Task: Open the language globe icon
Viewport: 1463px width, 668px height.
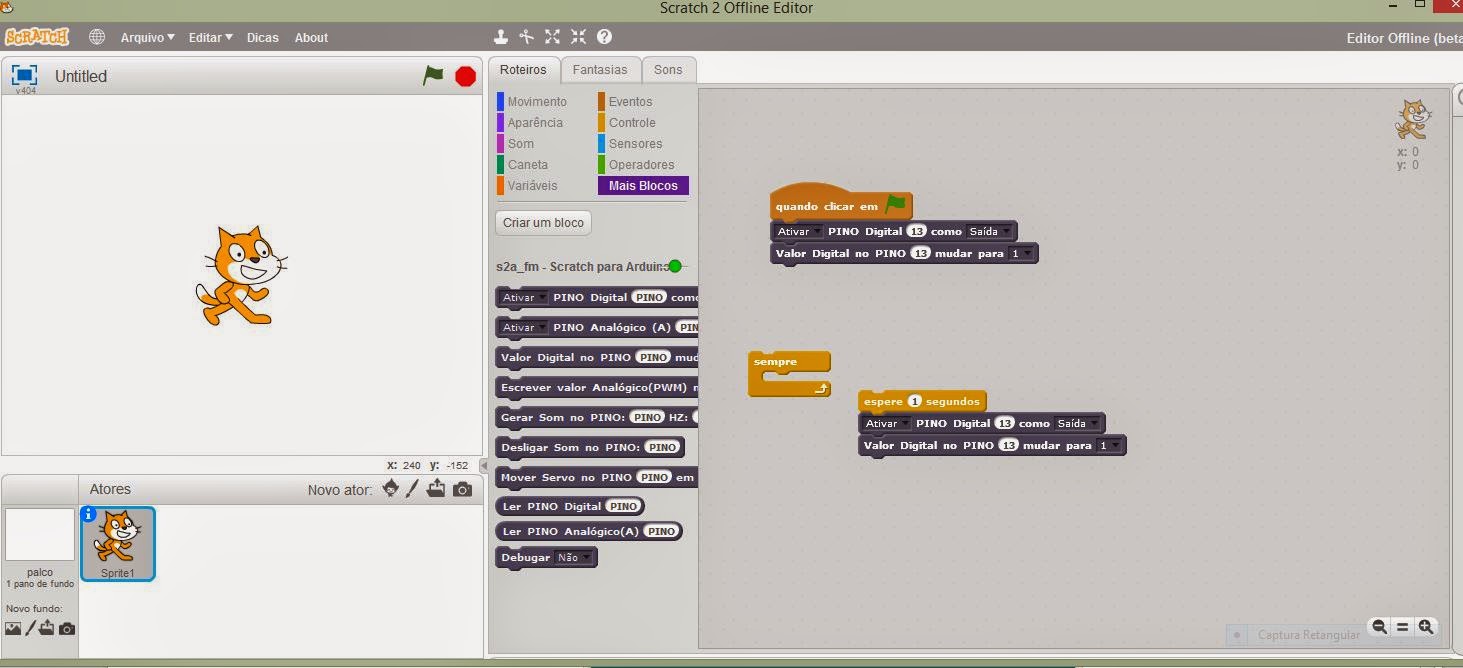Action: click(96, 36)
